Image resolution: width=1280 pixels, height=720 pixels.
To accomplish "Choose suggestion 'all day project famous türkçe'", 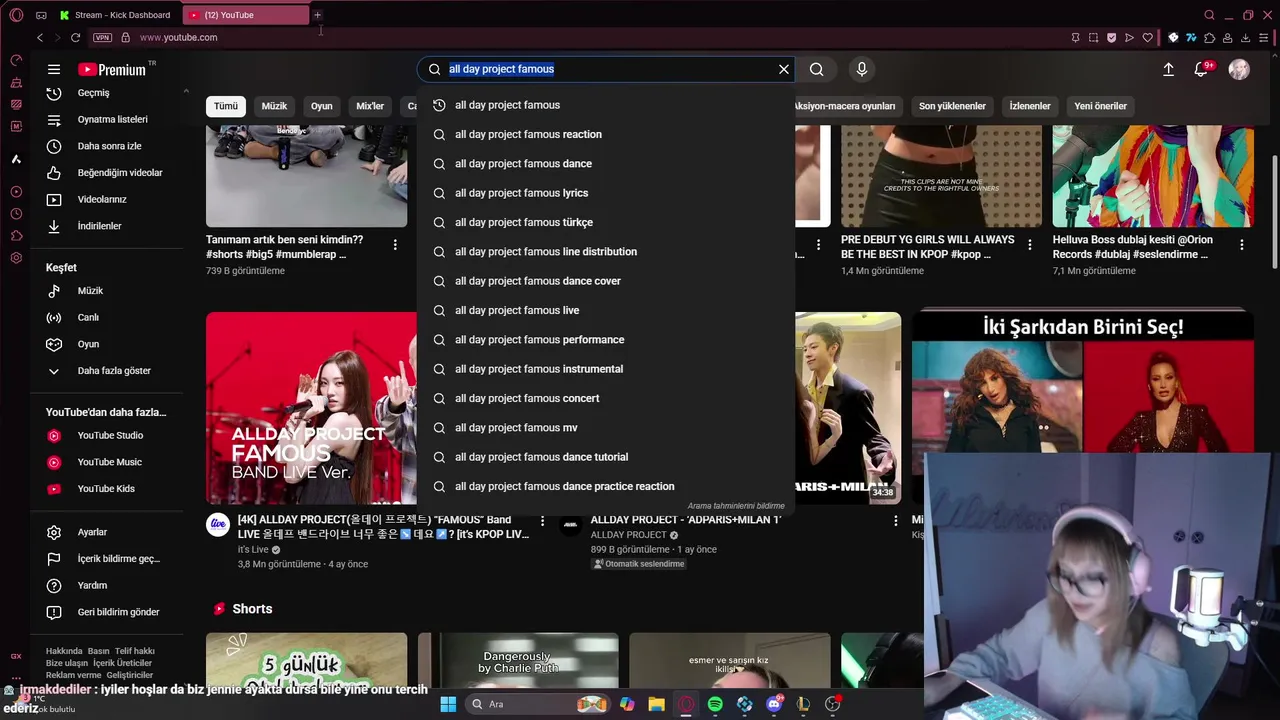I will click(606, 222).
